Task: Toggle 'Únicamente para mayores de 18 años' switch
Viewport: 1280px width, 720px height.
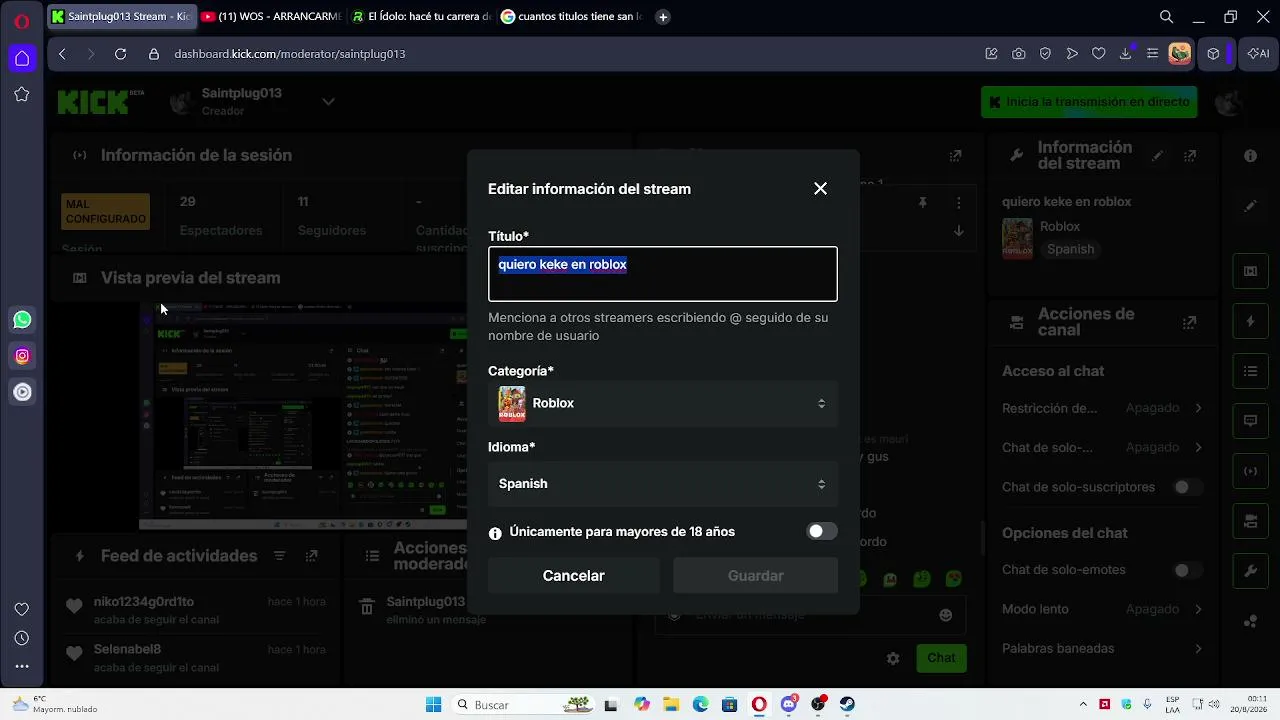Action: click(822, 531)
